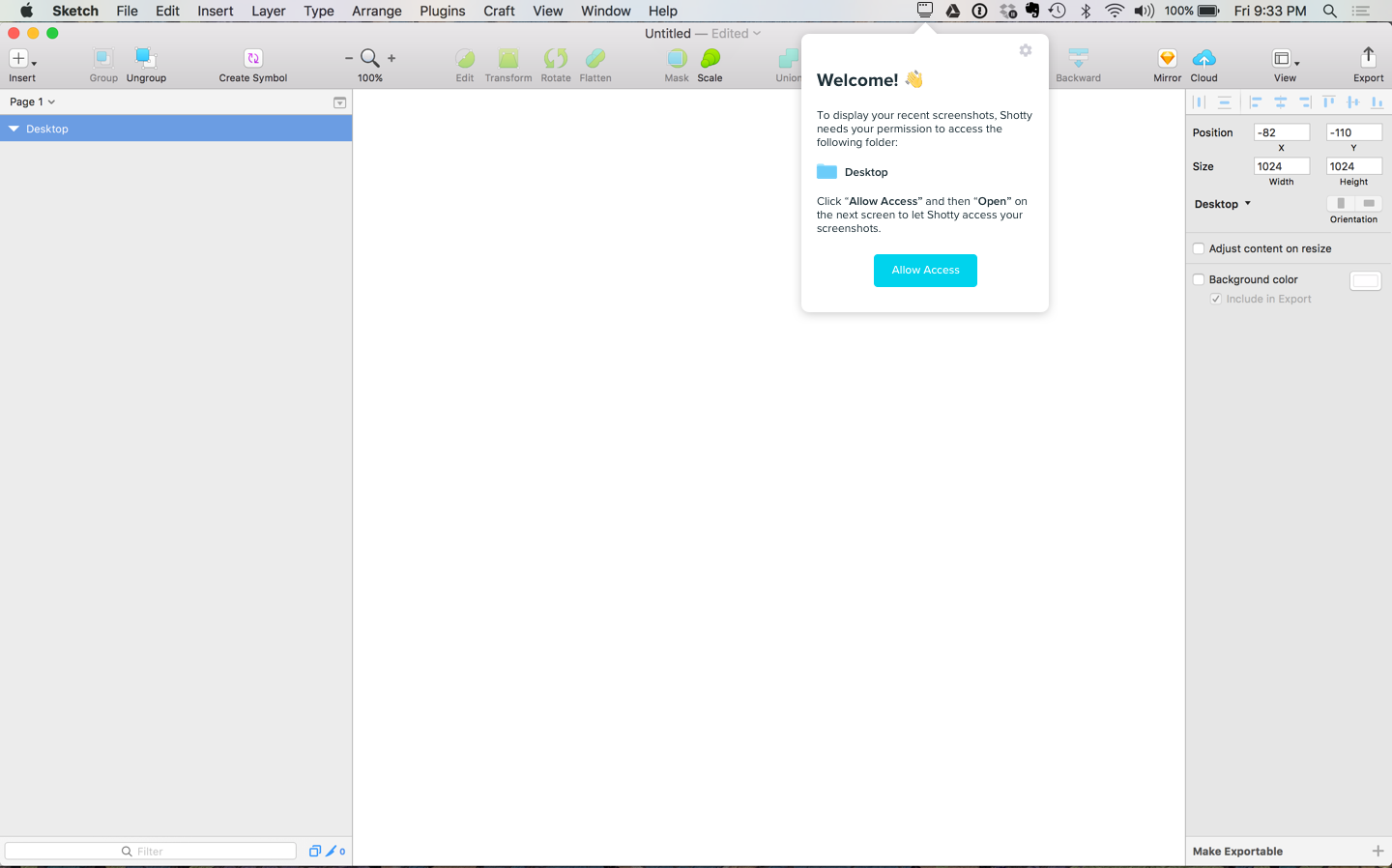Click the Union boolean icon
This screenshot has height=868, width=1392.
(x=789, y=58)
